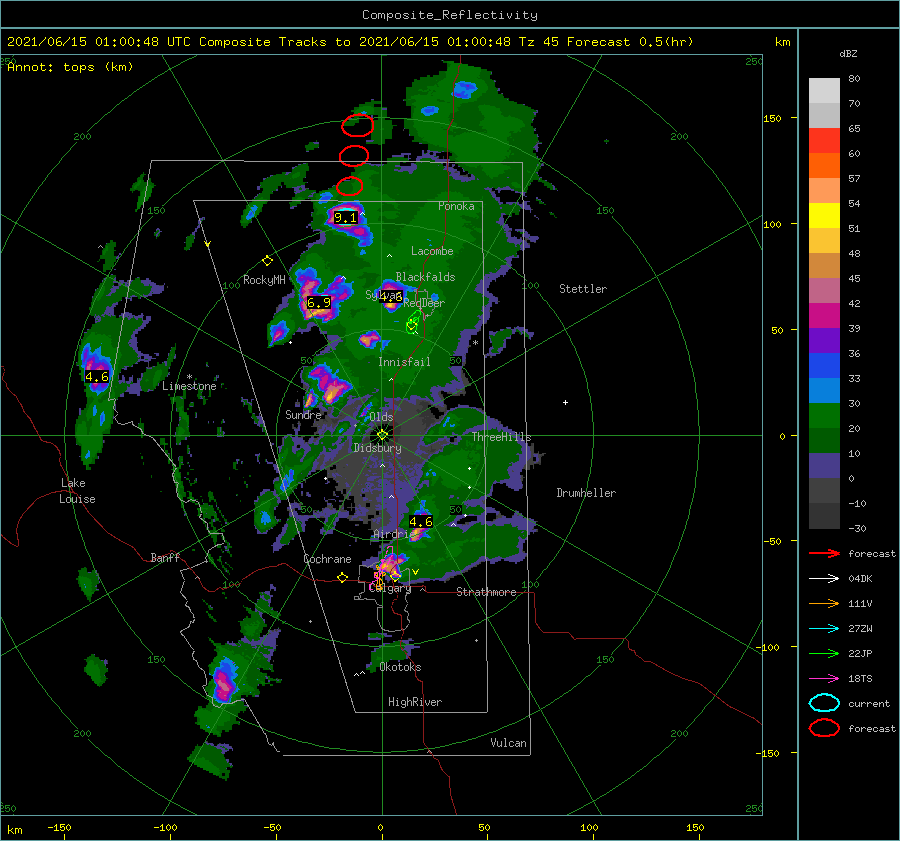Click the Banff city label
900x841 pixels.
coord(165,557)
